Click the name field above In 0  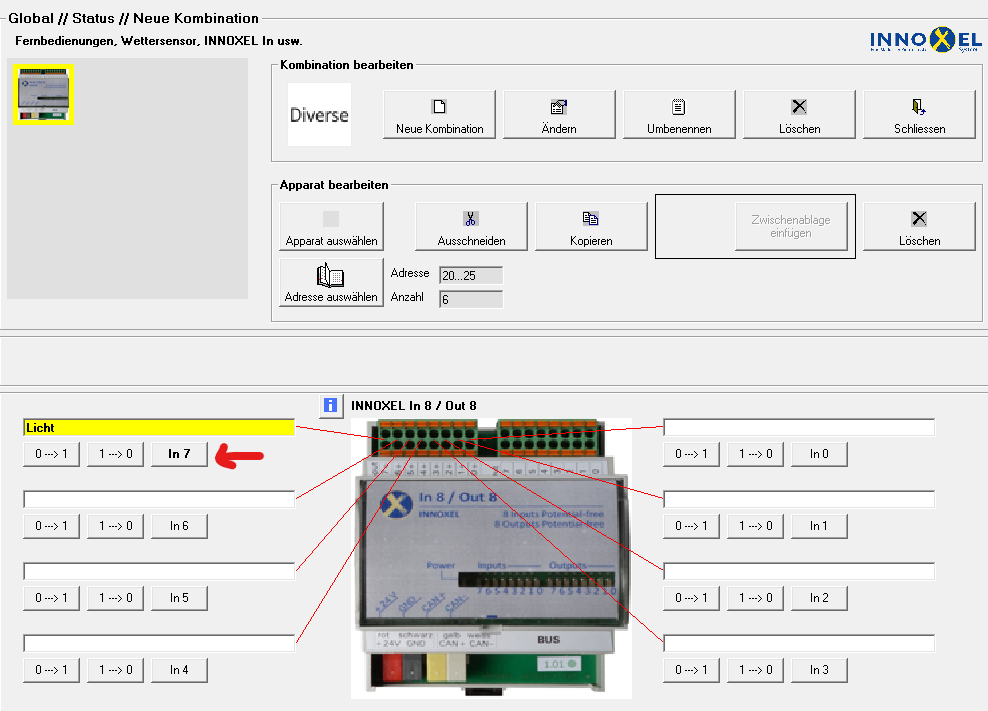coord(799,427)
